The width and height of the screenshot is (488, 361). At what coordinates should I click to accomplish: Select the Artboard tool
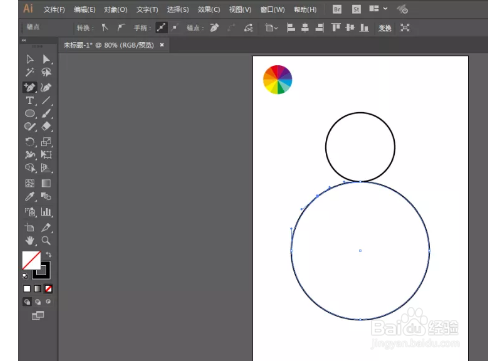(x=30, y=227)
